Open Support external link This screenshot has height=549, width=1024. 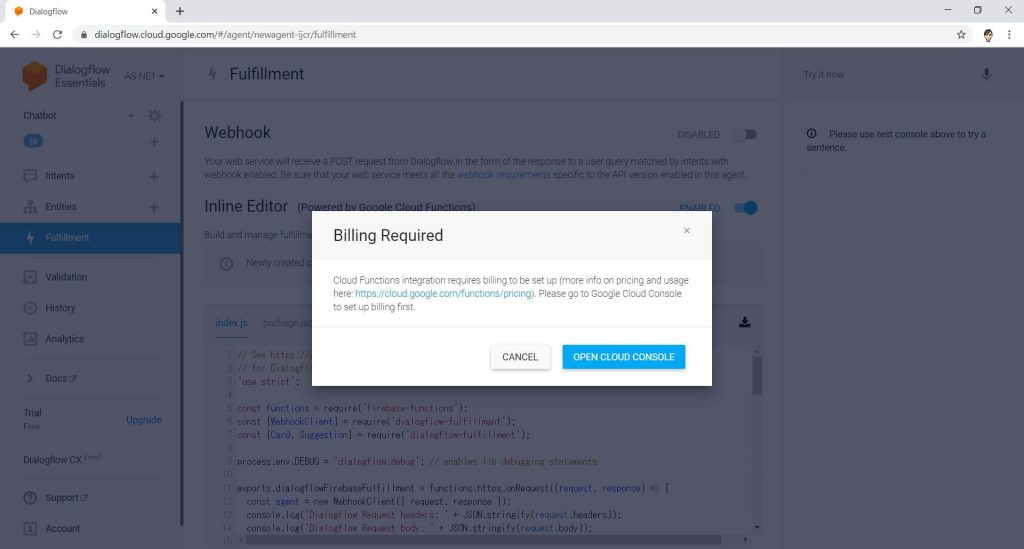point(67,497)
